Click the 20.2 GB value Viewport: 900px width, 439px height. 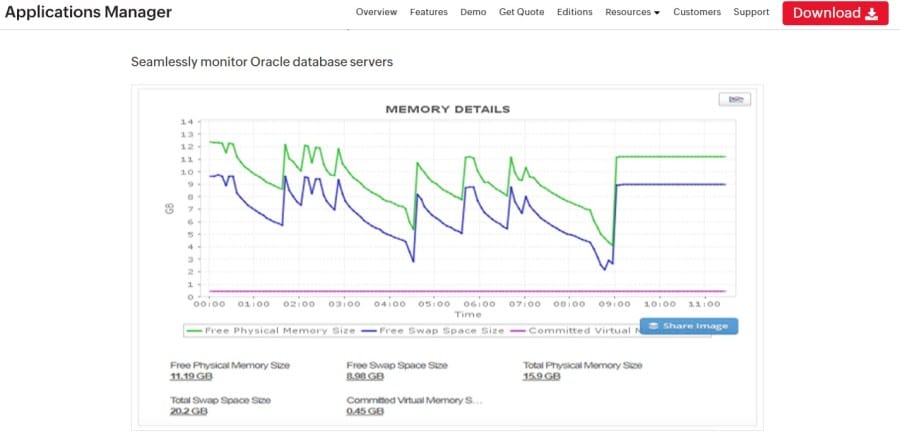coord(189,411)
